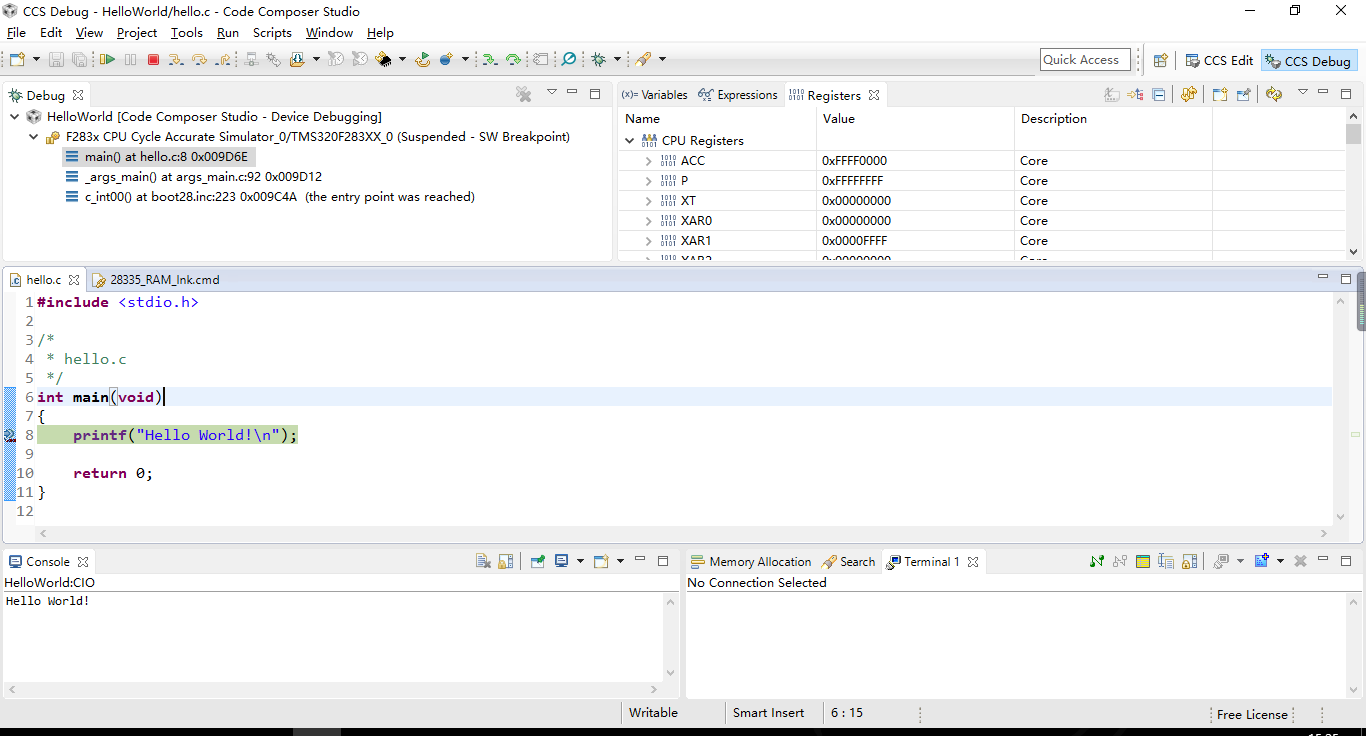Screen dimensions: 1366x736
Task: Click Pin Console icon
Action: [537, 562]
